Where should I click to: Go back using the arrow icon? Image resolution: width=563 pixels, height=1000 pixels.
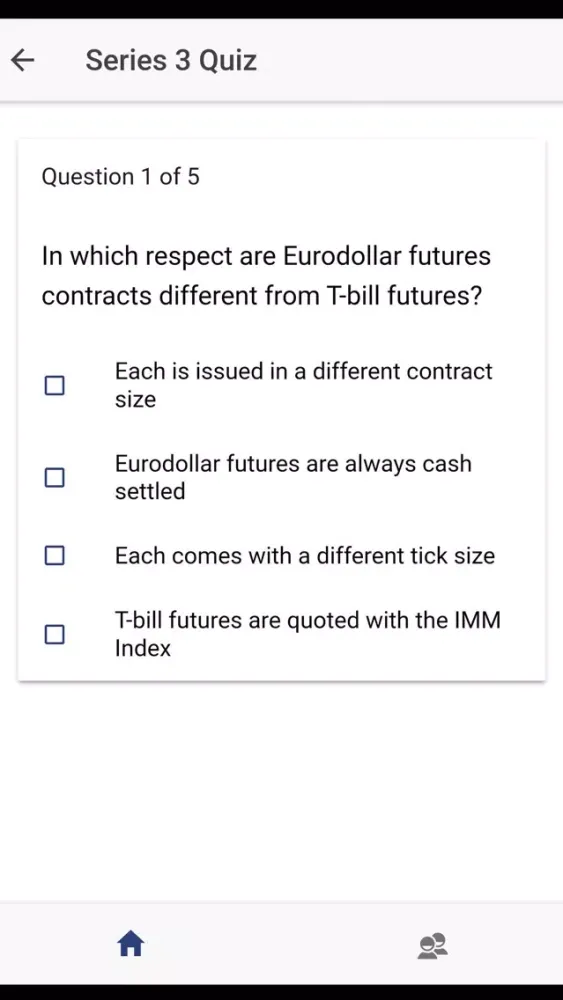[x=23, y=61]
